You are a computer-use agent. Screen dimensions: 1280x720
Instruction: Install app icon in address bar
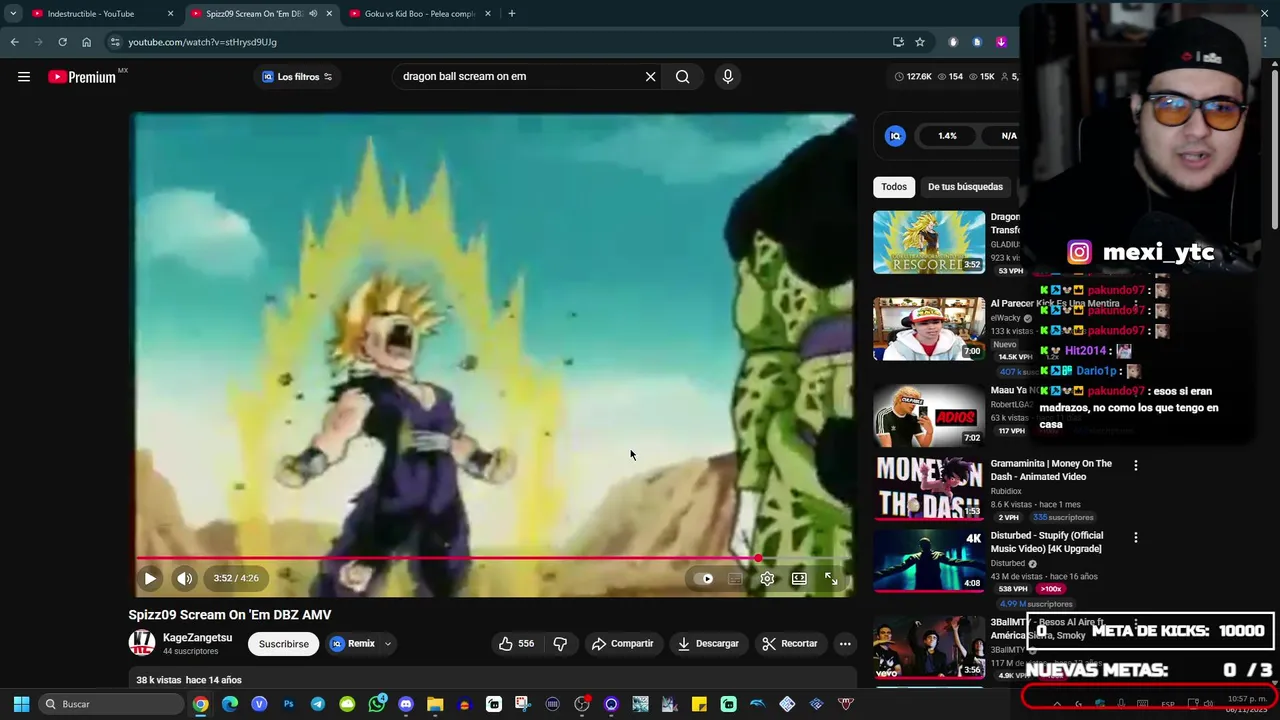coord(898,42)
